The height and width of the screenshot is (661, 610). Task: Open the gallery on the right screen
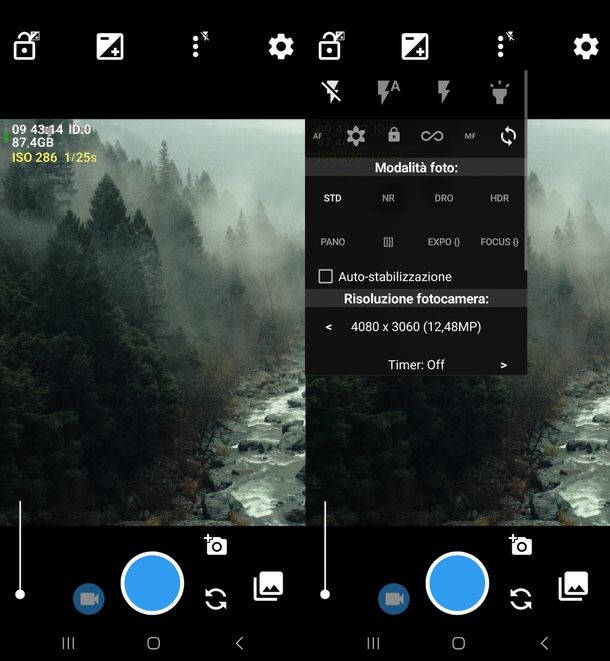pos(573,586)
